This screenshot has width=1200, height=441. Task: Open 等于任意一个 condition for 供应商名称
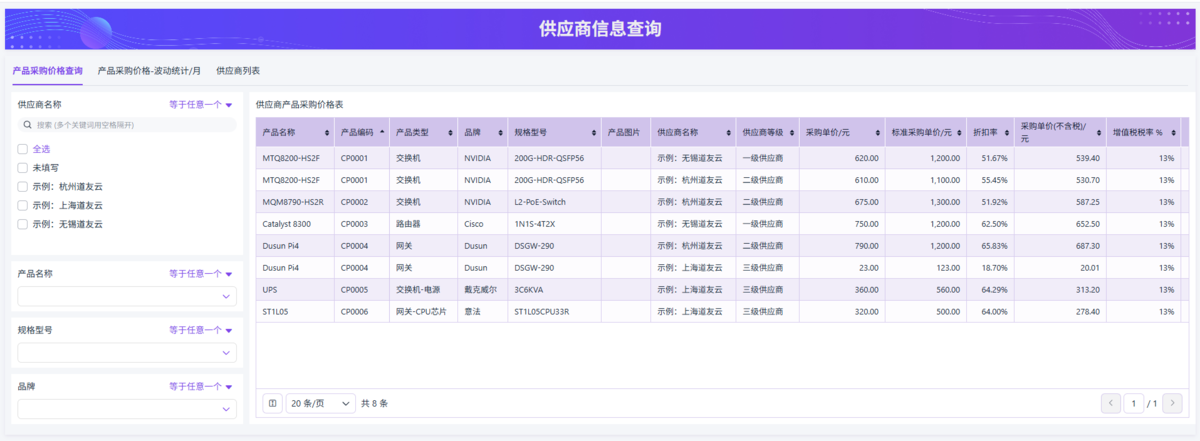(x=200, y=104)
